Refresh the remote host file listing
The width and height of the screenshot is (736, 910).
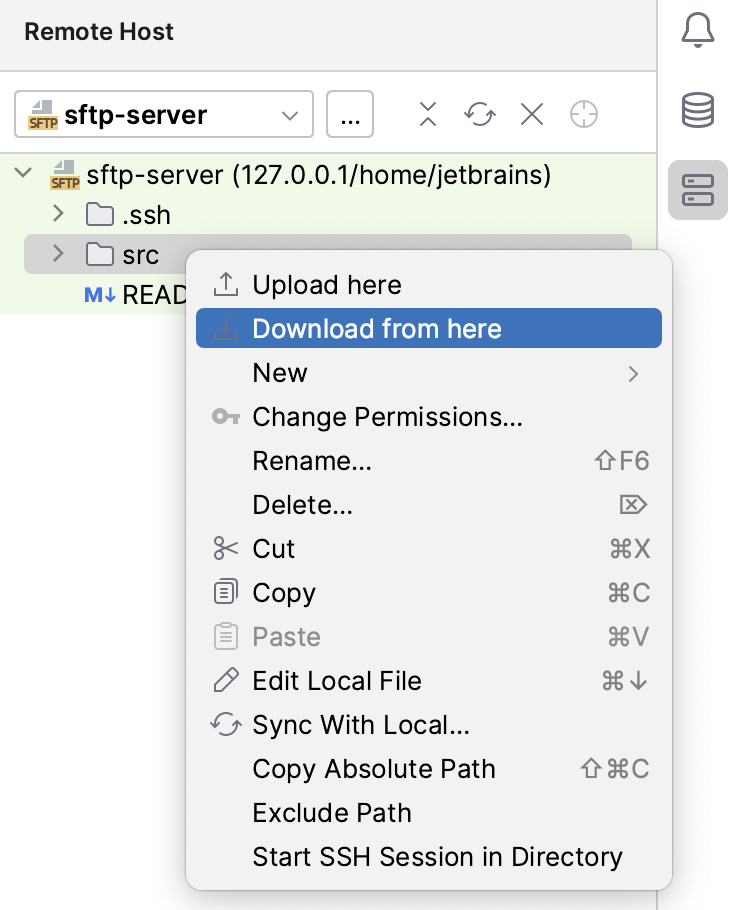point(479,114)
